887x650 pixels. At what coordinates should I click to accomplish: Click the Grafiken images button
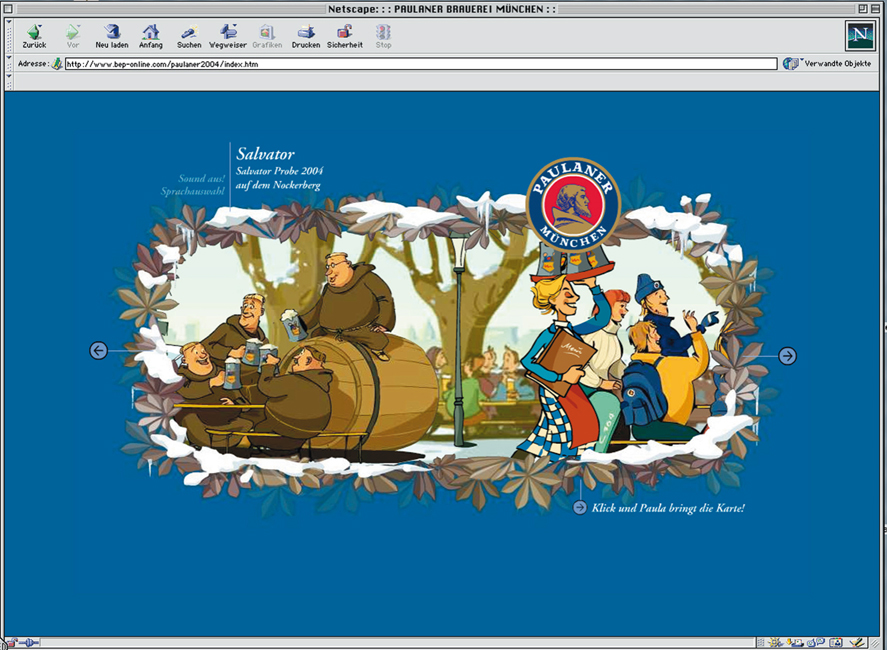pos(267,36)
